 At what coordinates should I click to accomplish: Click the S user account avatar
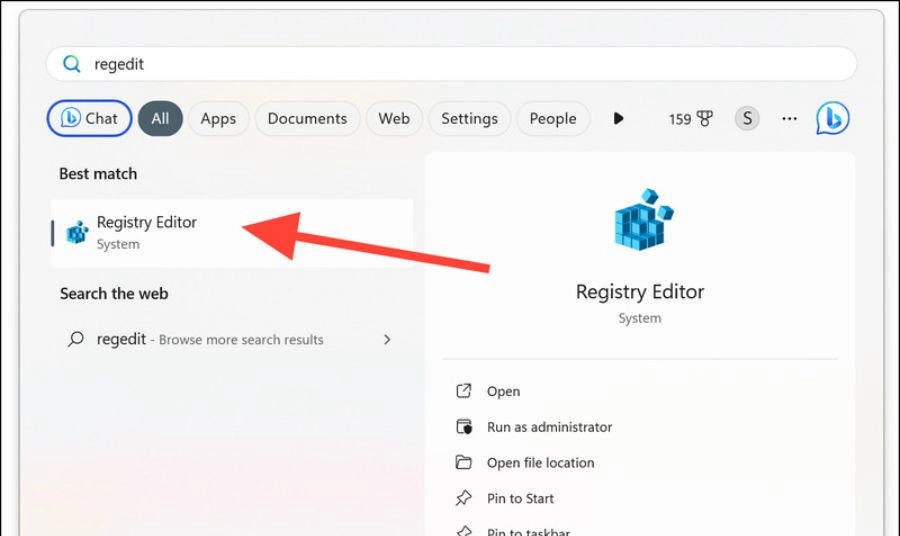747,118
